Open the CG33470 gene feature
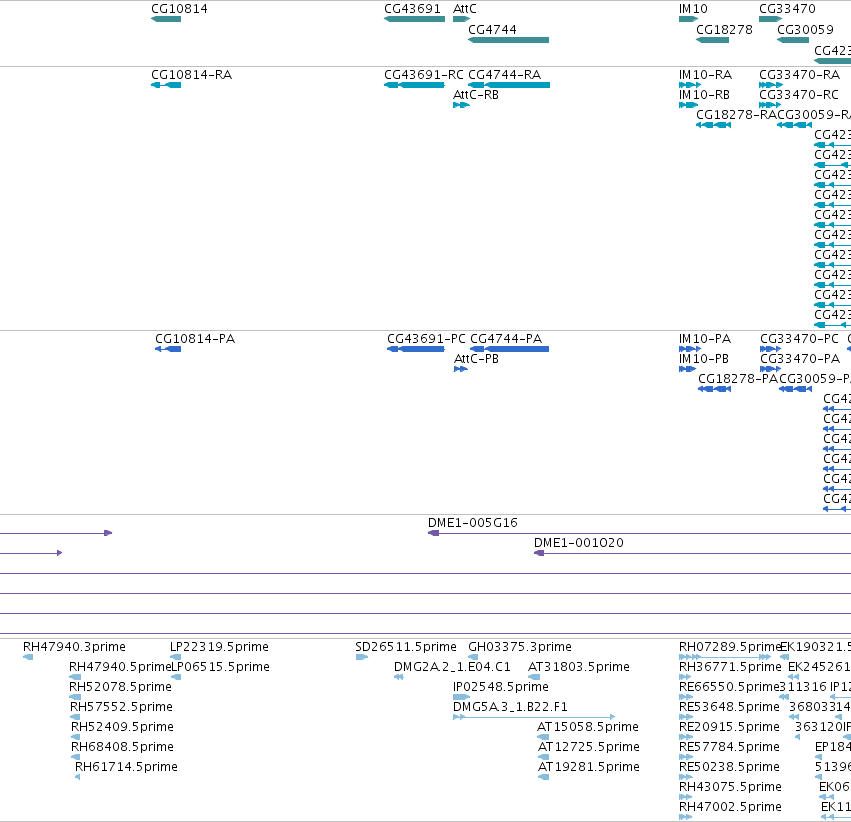Image resolution: width=851 pixels, height=822 pixels. 771,19
